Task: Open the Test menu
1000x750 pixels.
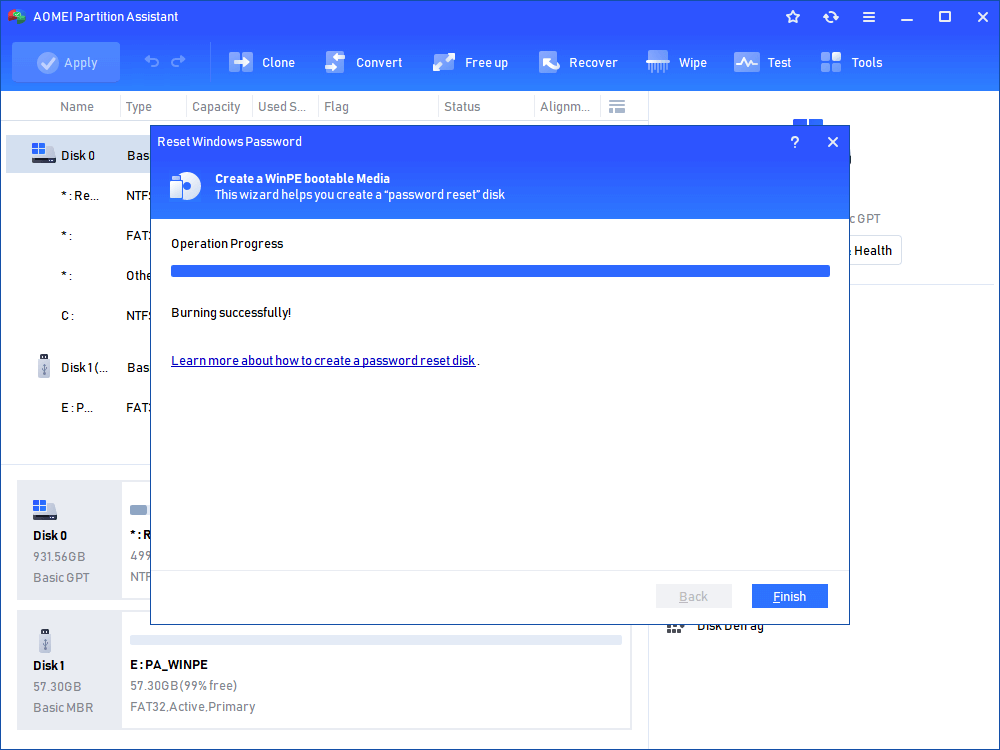Action: click(x=762, y=62)
